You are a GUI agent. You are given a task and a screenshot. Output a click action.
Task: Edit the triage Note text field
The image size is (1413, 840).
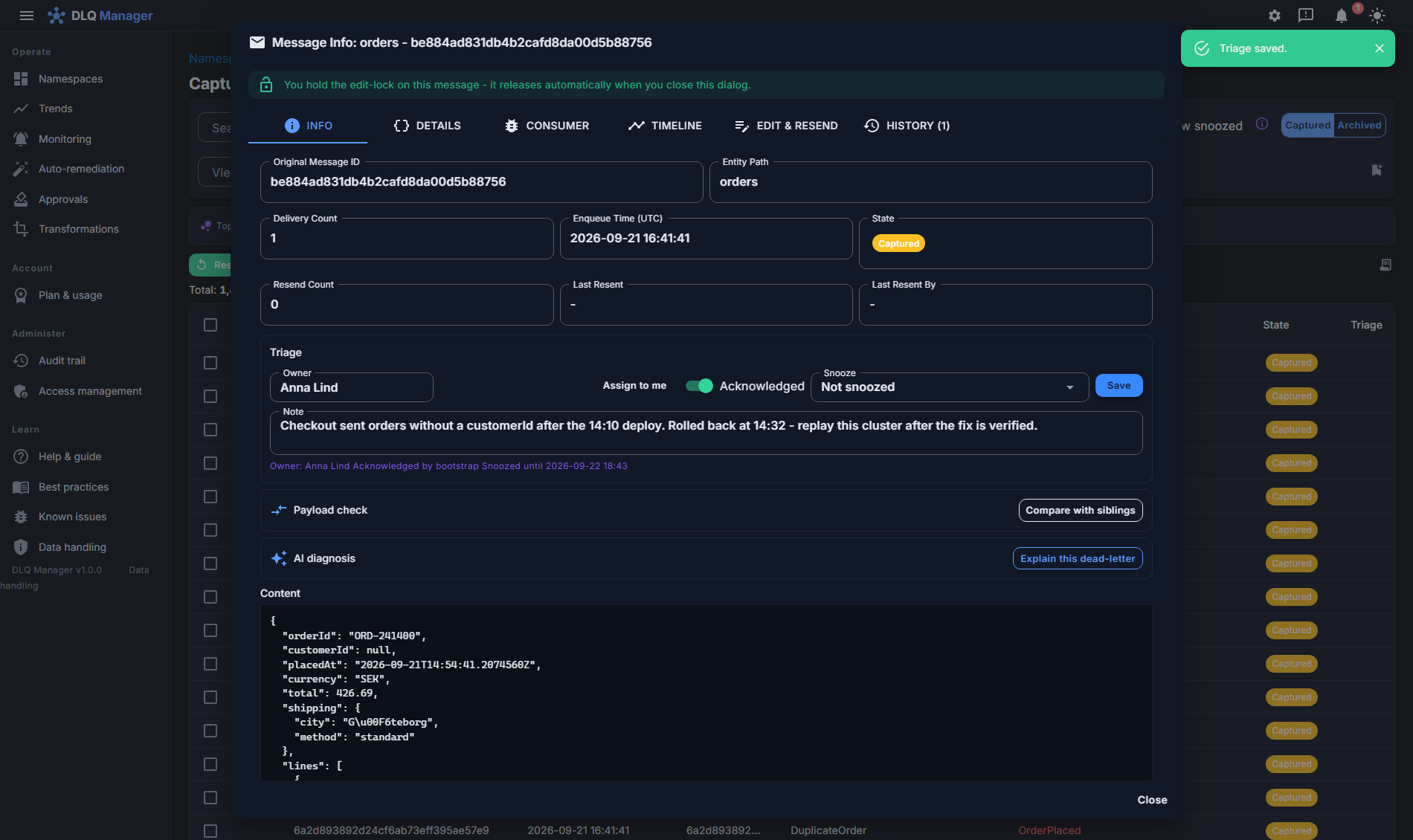(x=706, y=433)
